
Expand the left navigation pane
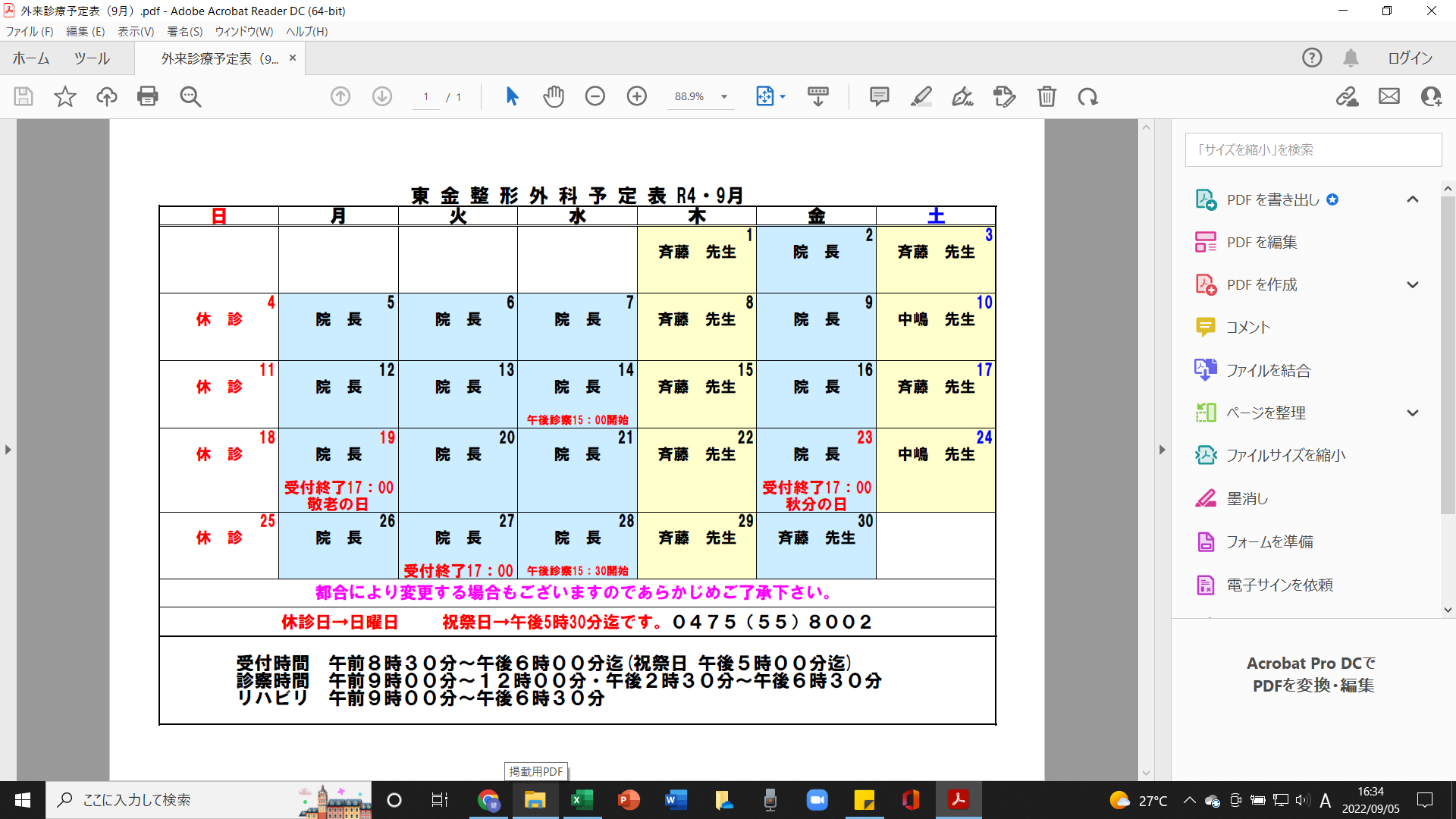(x=8, y=450)
